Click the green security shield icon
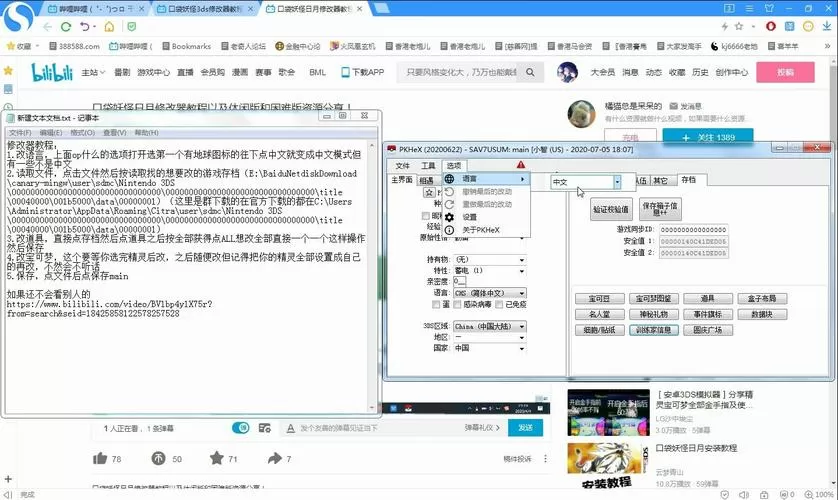This screenshot has height=500, width=838. point(131,27)
